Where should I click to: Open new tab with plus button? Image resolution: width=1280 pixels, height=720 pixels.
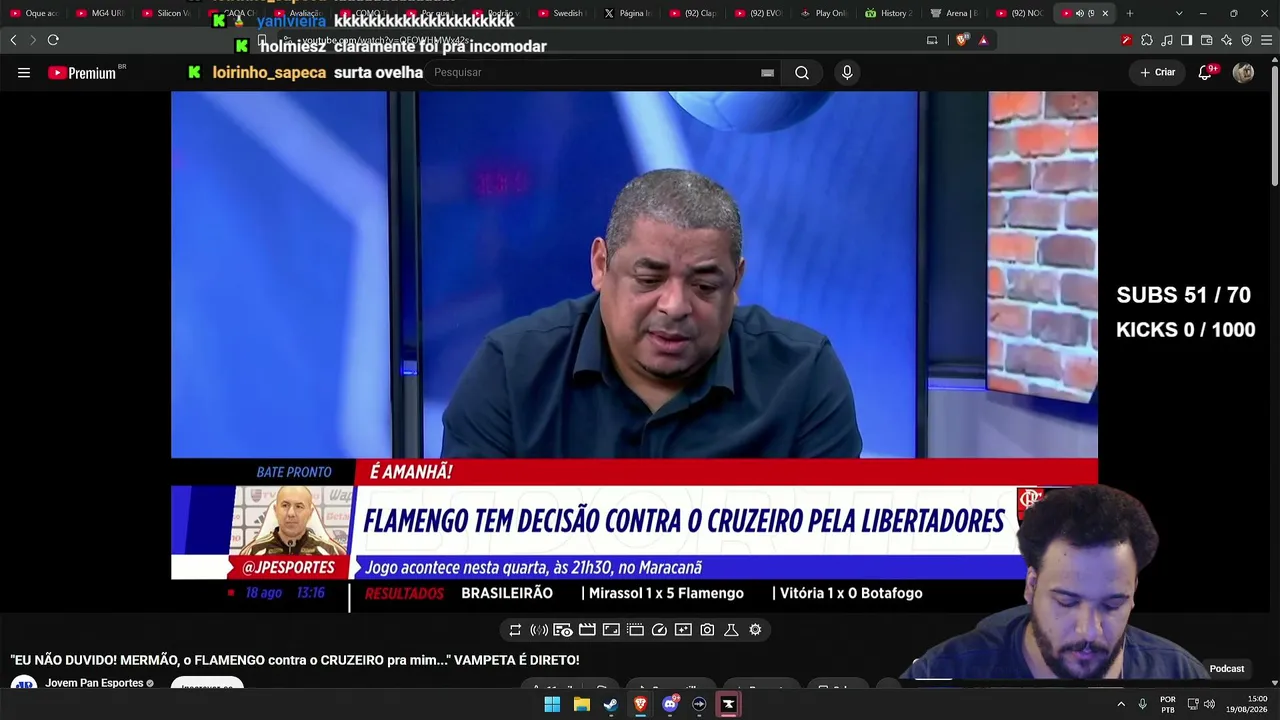[x=1130, y=13]
